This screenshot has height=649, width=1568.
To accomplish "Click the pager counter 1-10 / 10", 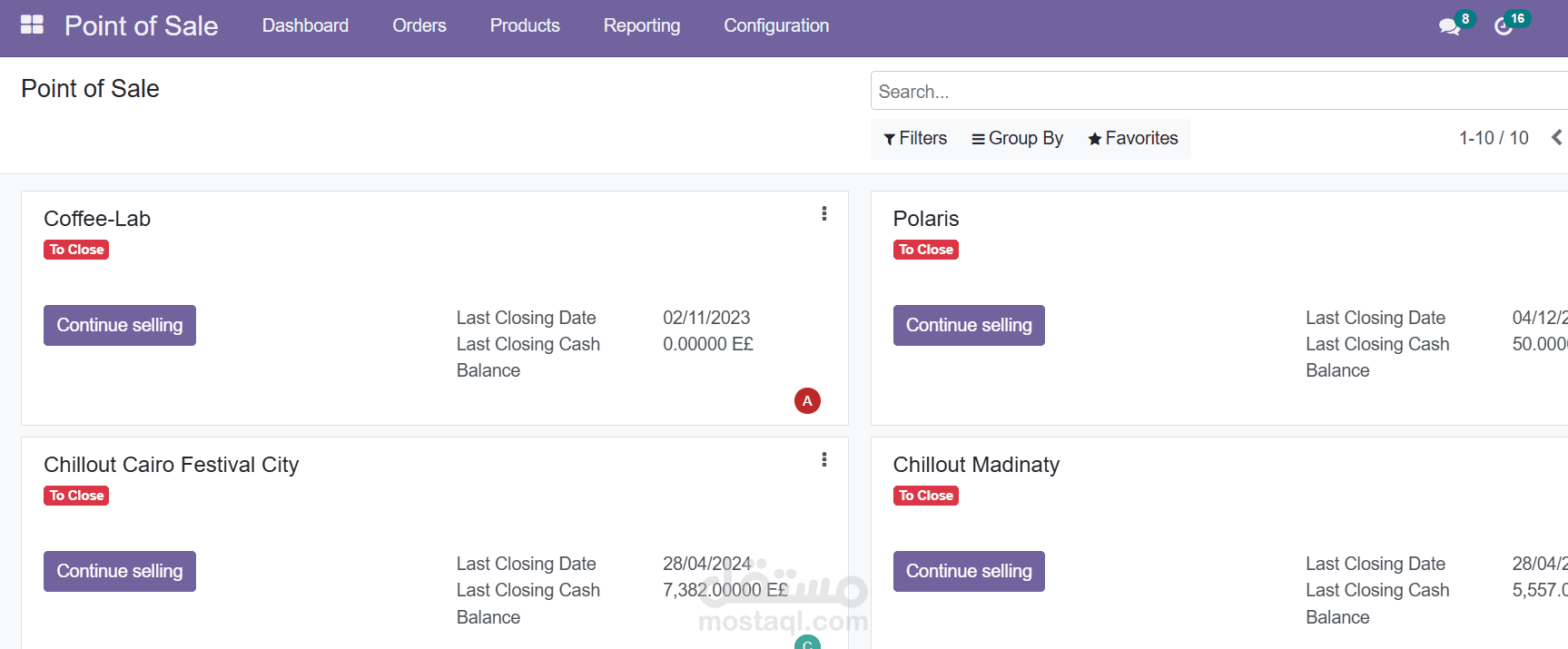I will (x=1494, y=138).
